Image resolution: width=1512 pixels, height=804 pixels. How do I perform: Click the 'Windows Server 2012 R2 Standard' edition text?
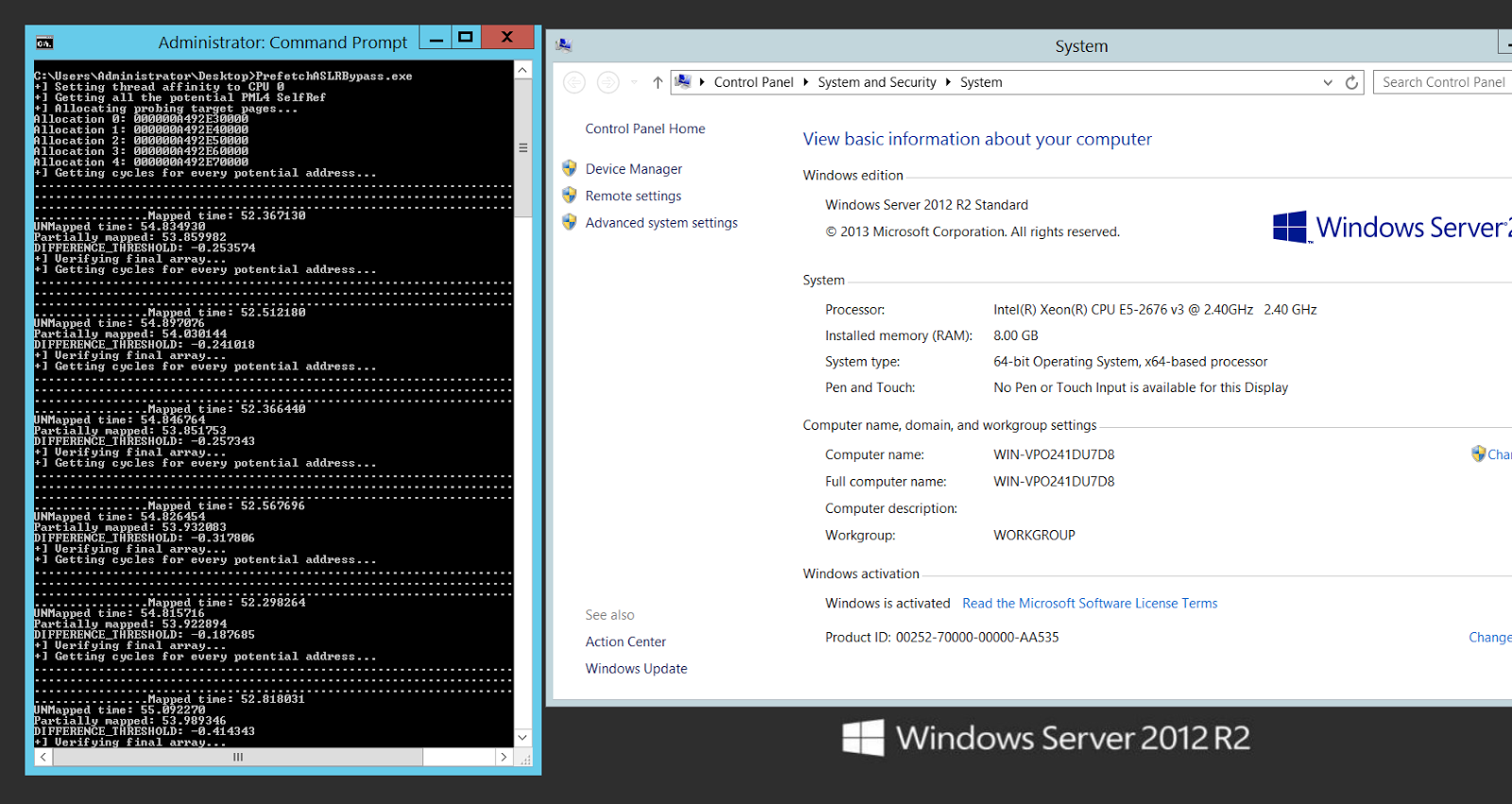(x=926, y=205)
